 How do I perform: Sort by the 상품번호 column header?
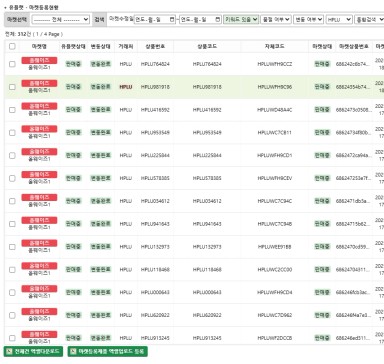pyautogui.click(x=155, y=46)
